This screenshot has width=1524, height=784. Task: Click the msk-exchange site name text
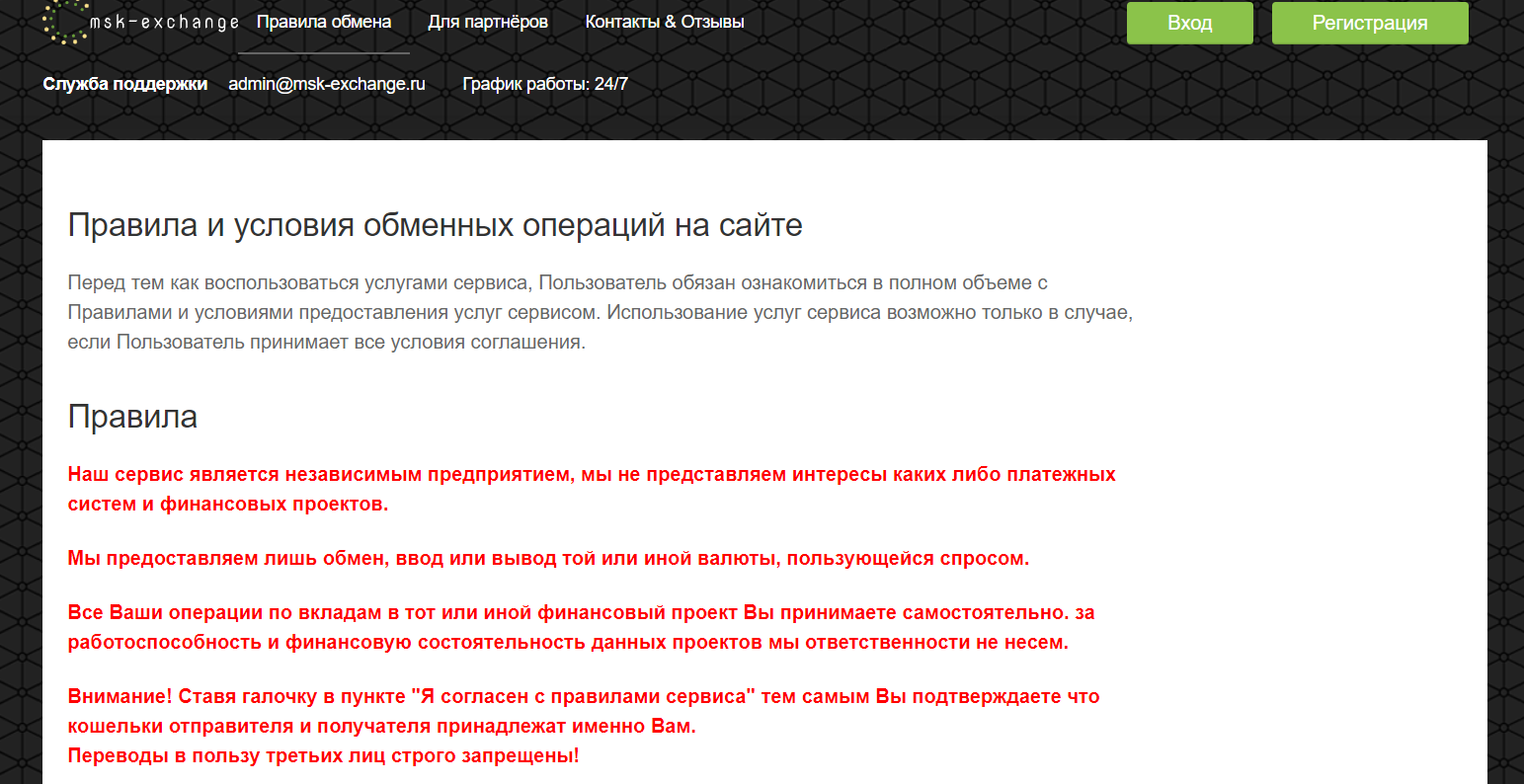pyautogui.click(x=164, y=23)
